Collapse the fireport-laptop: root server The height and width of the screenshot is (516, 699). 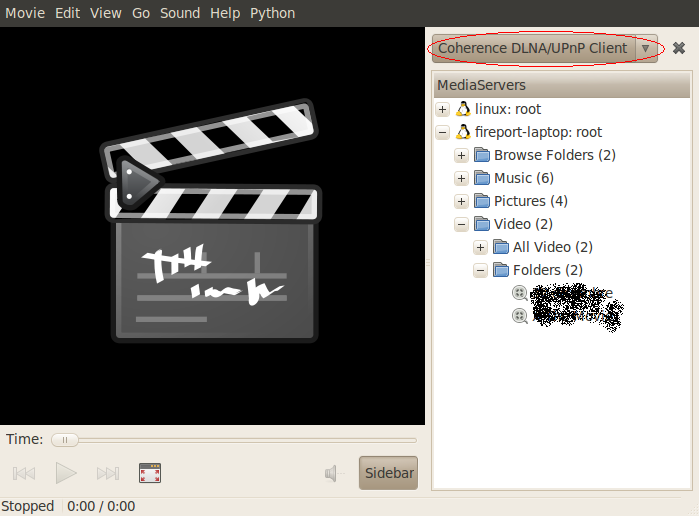tap(443, 132)
